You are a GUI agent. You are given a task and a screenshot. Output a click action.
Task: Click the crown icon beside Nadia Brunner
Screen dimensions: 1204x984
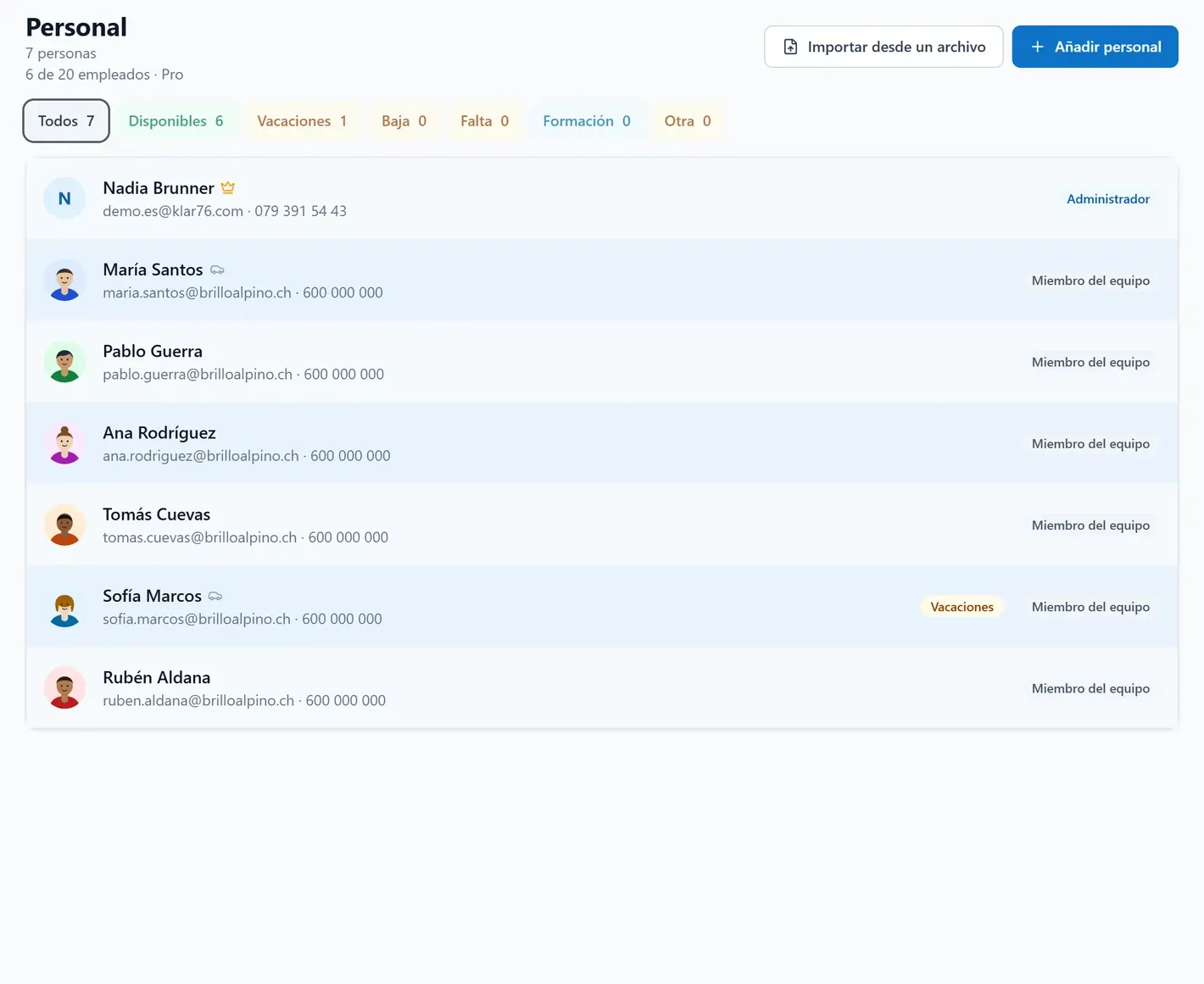click(228, 187)
